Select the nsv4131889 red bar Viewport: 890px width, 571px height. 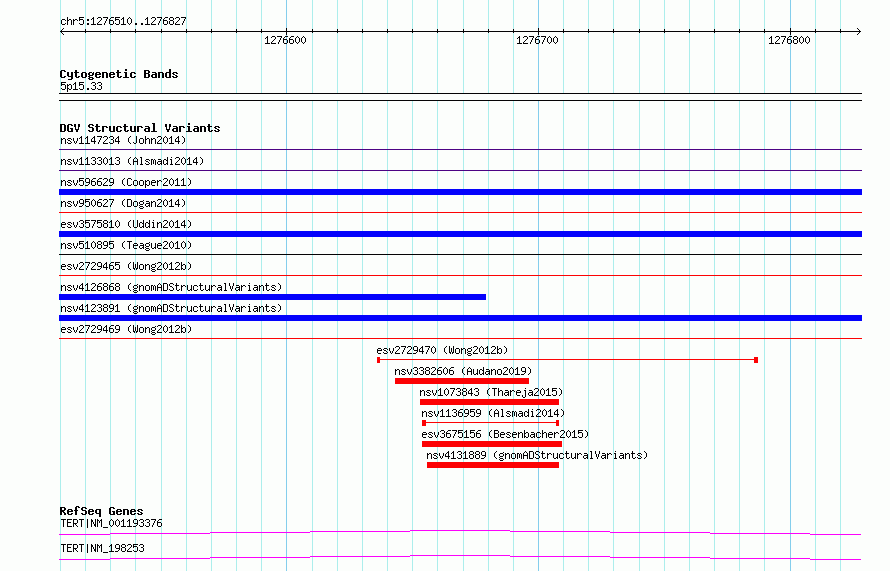click(493, 465)
